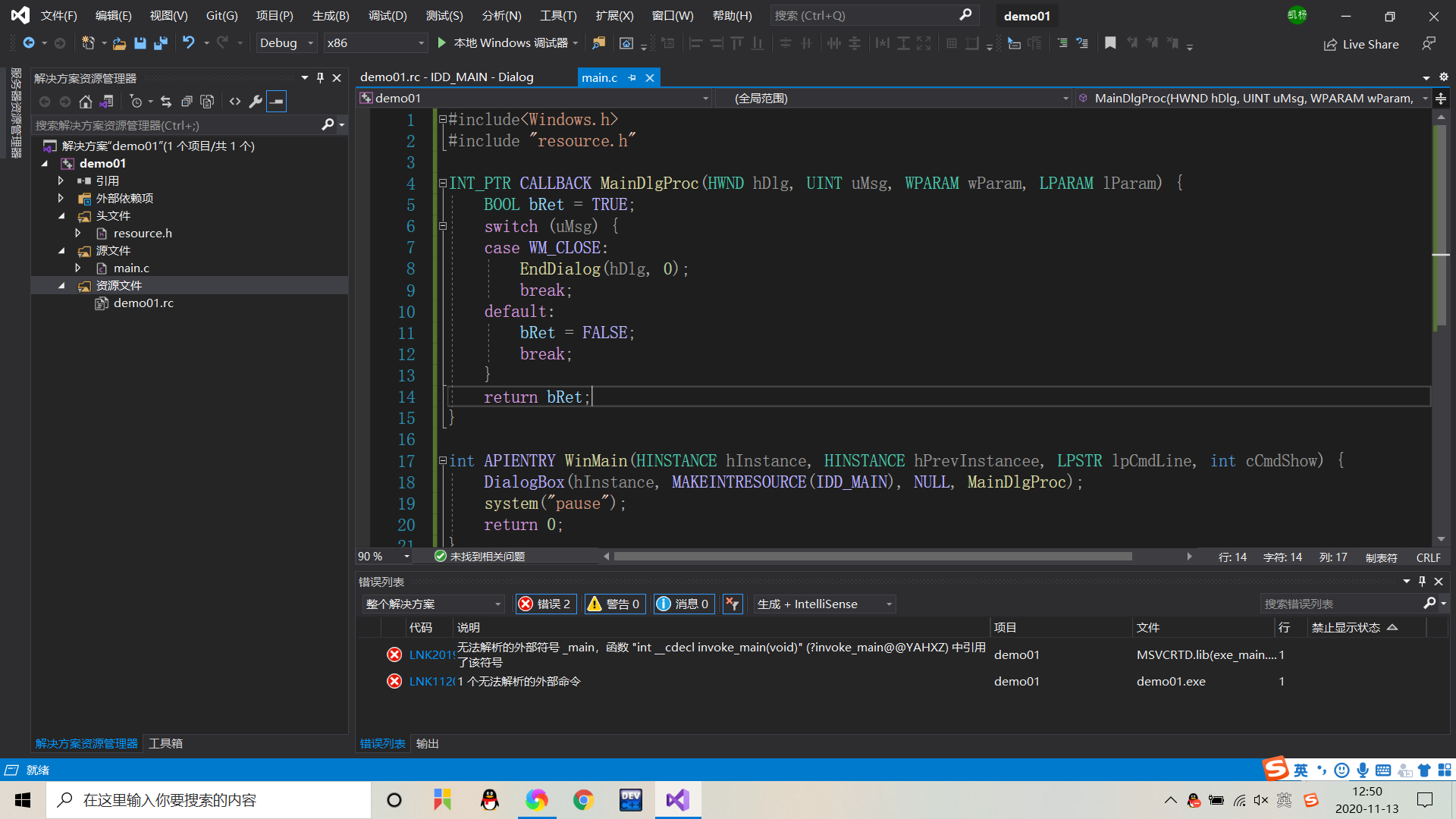Open the demo01 project navigation dropdown
1456x819 pixels.
click(x=534, y=98)
